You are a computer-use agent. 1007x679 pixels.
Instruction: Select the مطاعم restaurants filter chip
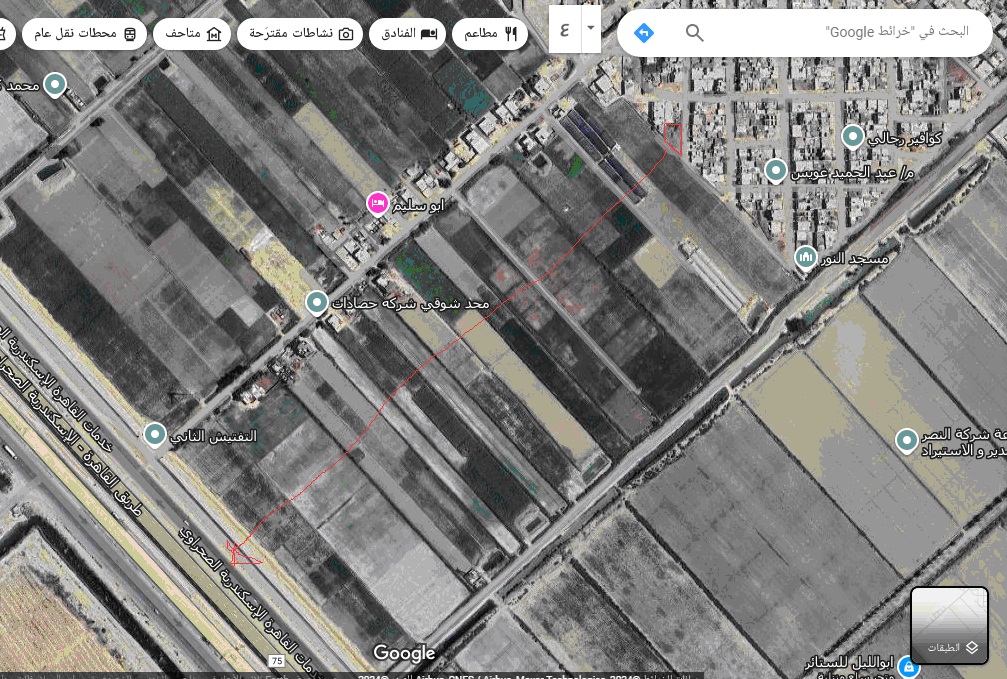[x=492, y=34]
